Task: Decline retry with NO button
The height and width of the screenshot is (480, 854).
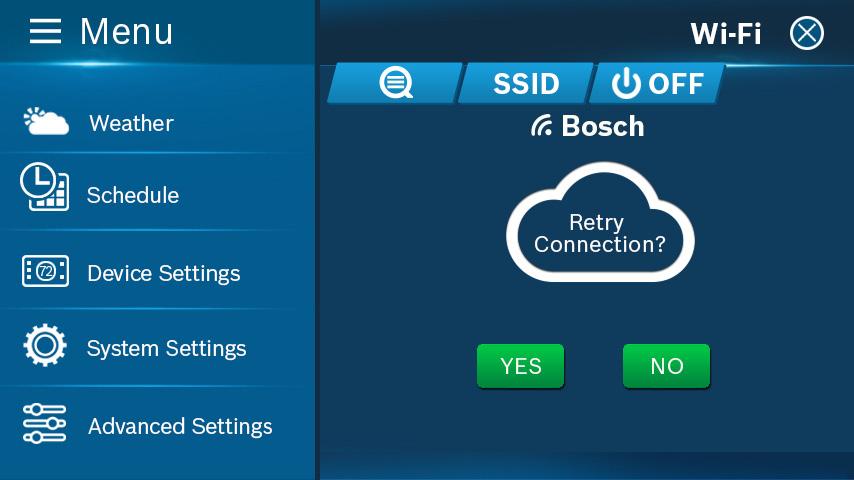Action: click(x=667, y=366)
